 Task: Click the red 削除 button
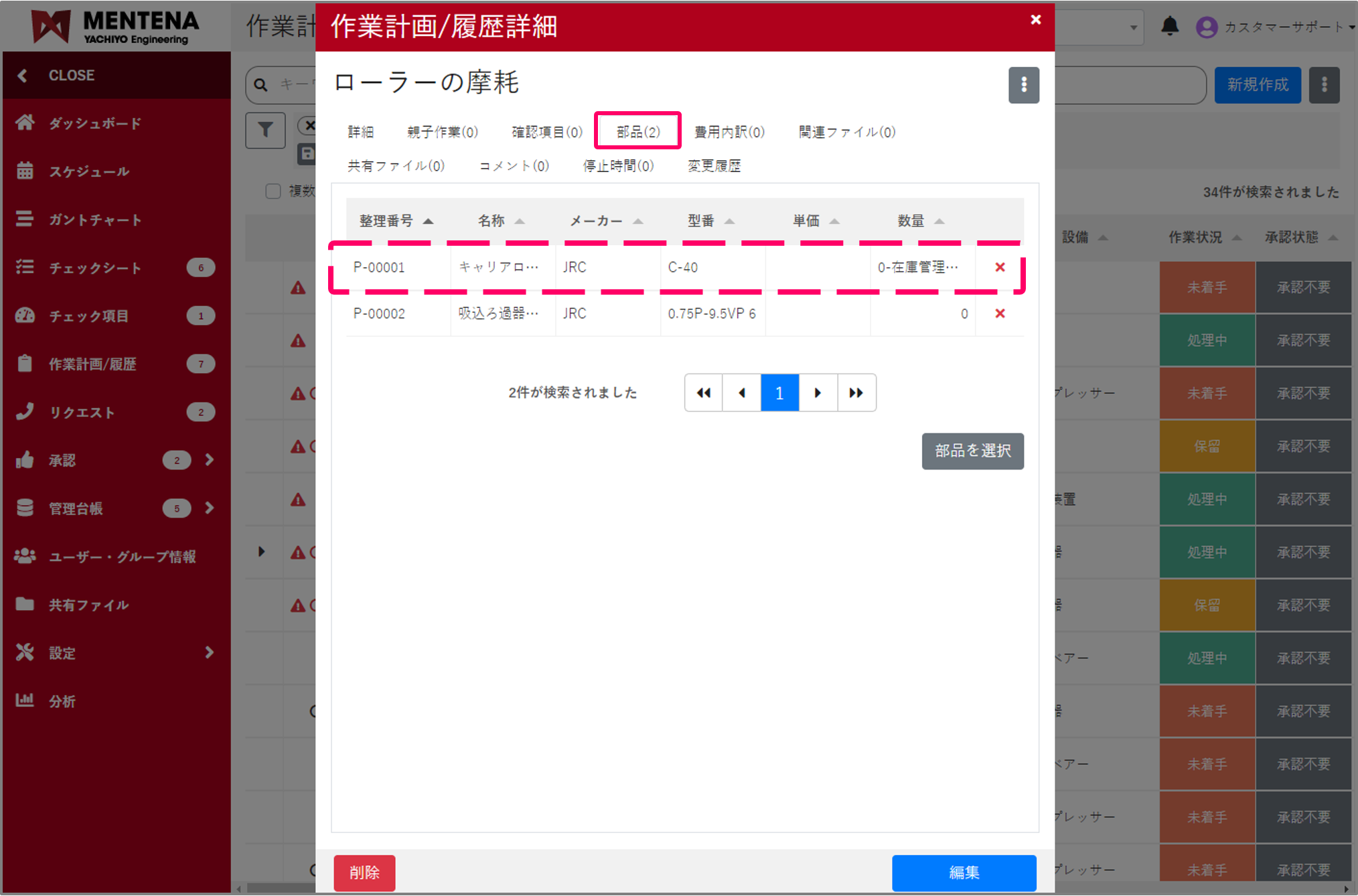click(364, 872)
